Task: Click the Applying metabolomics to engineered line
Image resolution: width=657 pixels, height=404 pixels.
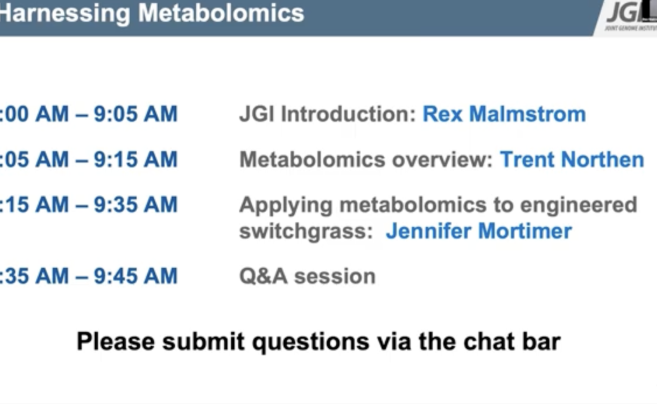Action: tap(438, 205)
